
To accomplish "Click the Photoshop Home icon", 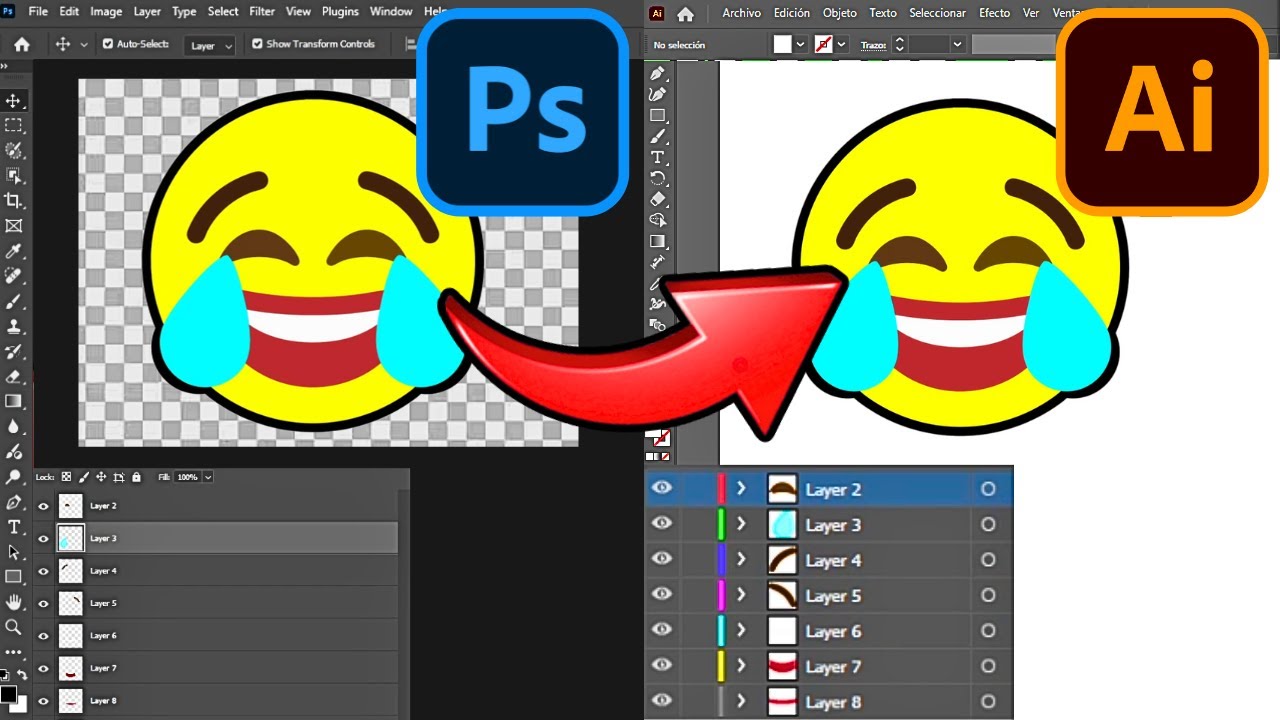I will [21, 44].
